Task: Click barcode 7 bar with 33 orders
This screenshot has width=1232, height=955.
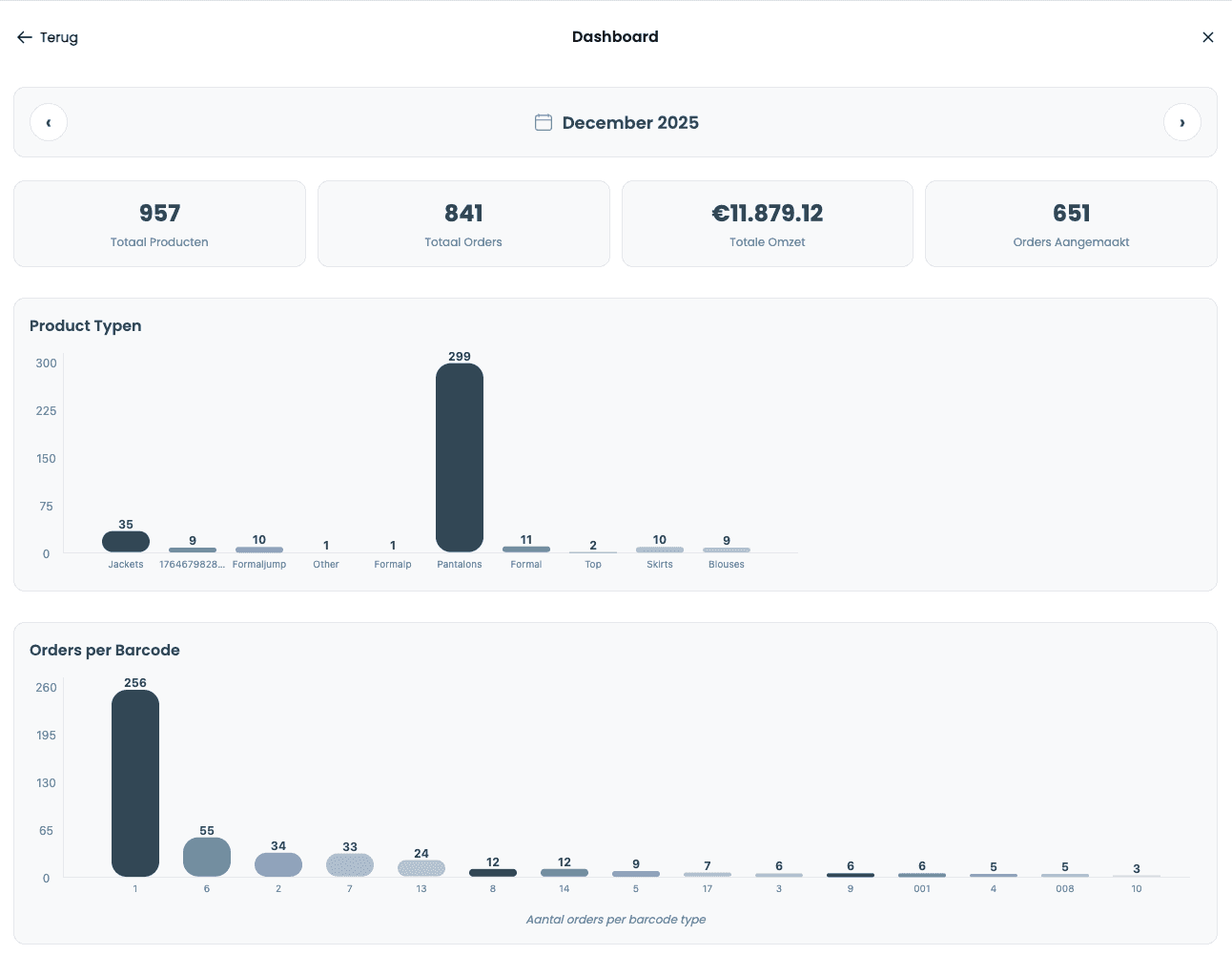Action: tap(350, 865)
